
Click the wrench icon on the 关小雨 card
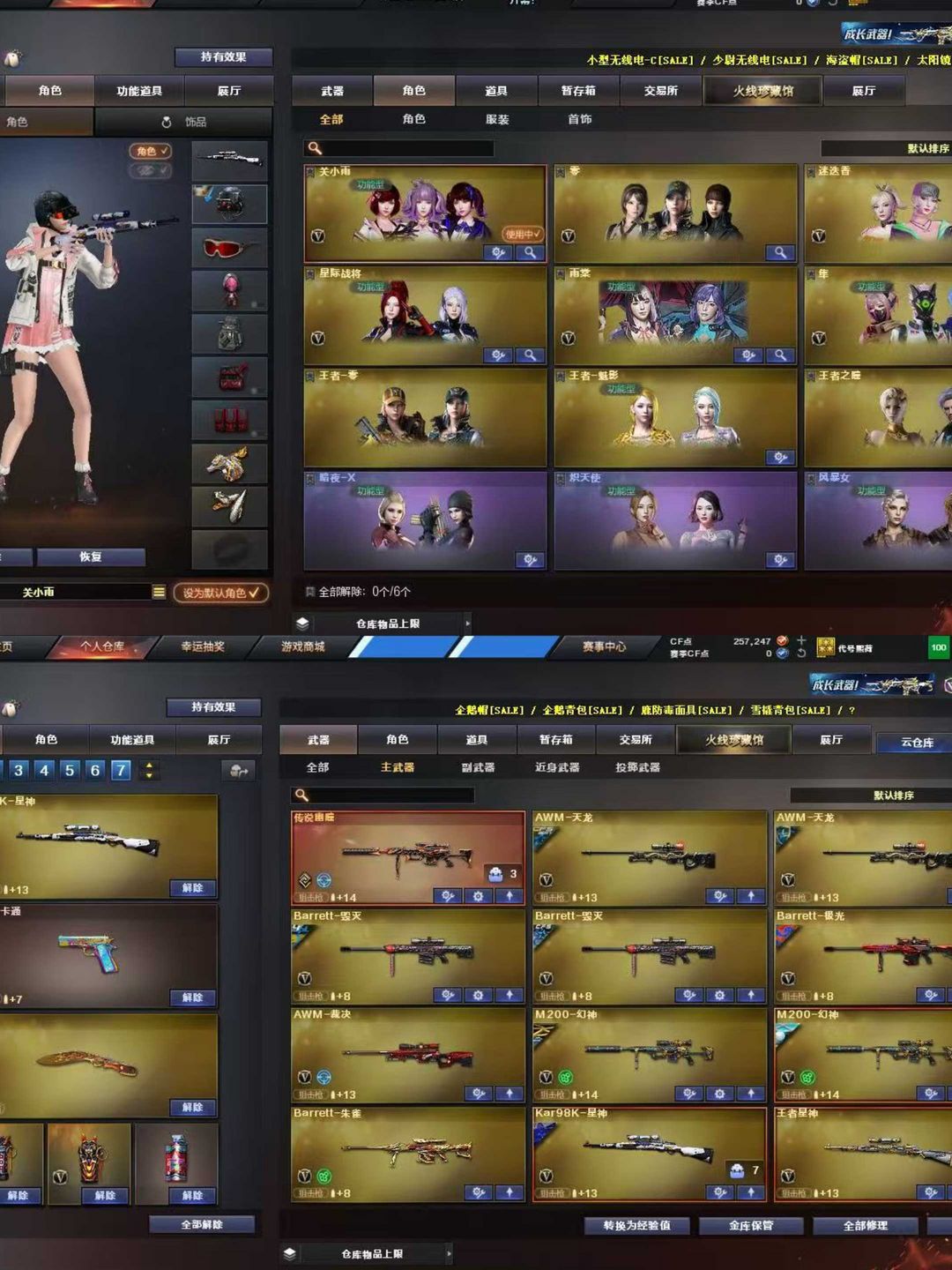[x=499, y=253]
